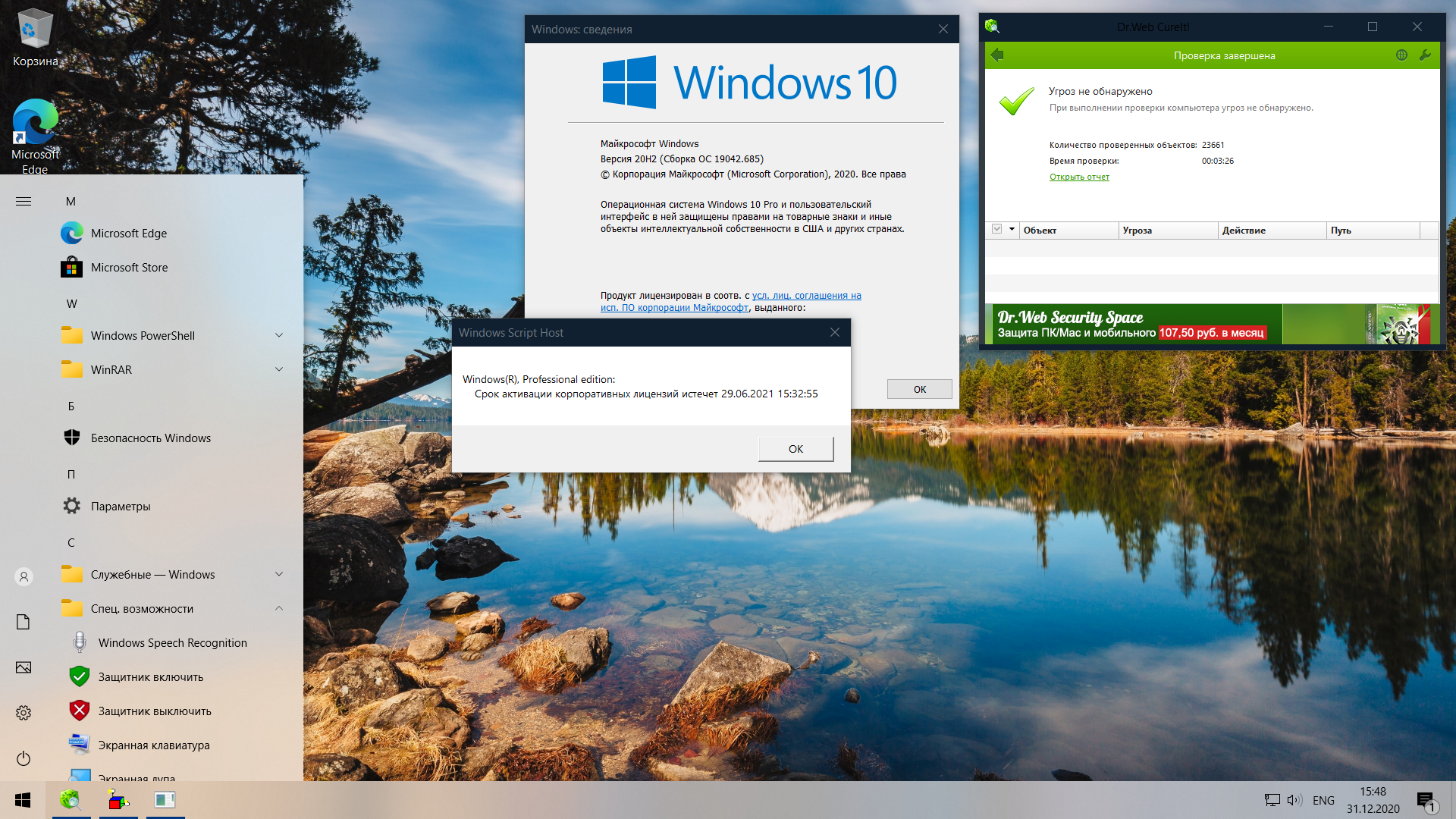Sort Dr.Web results by Угроза column
Image resolution: width=1456 pixels, height=819 pixels.
1168,231
